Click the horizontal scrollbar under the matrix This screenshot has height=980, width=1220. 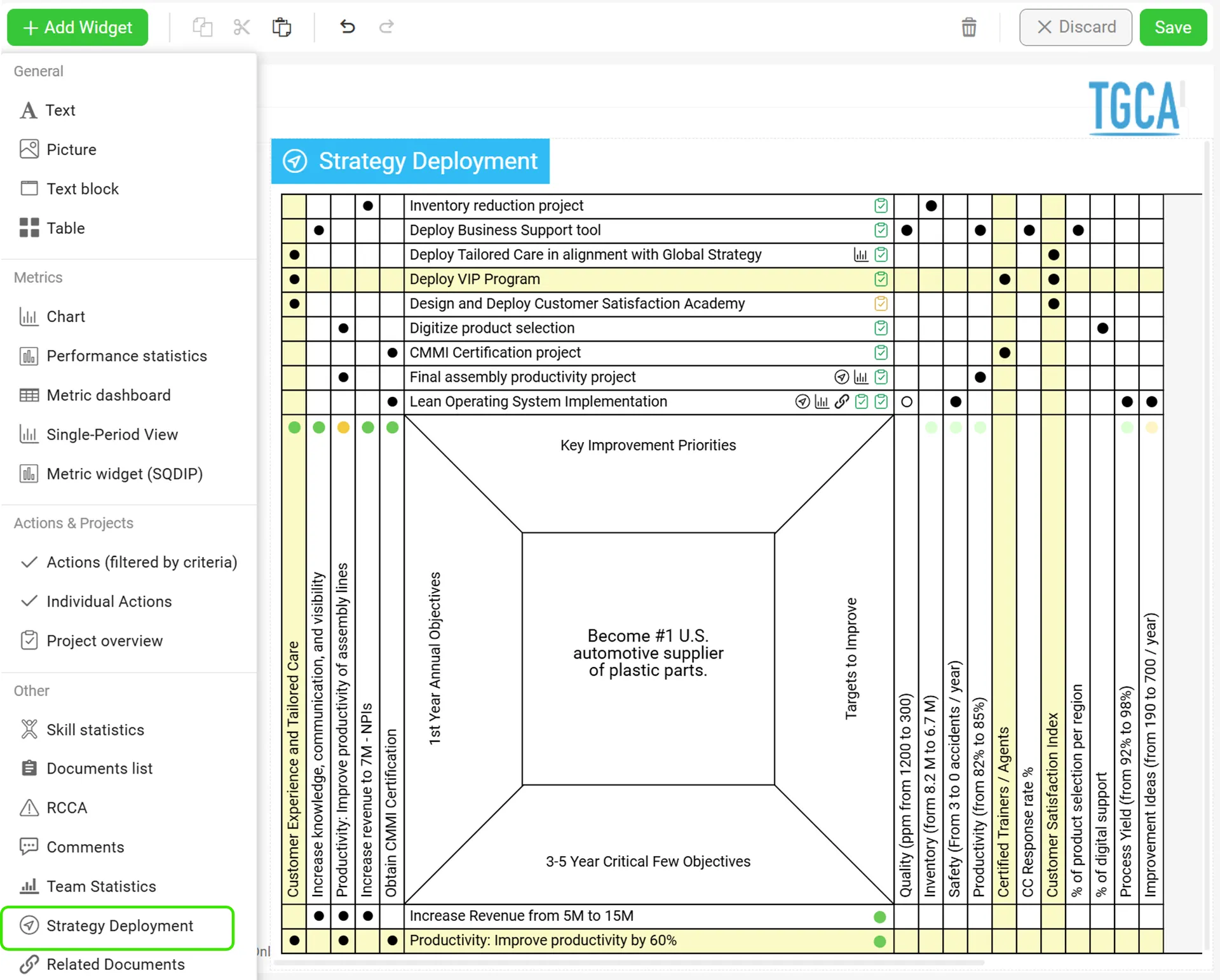629,962
